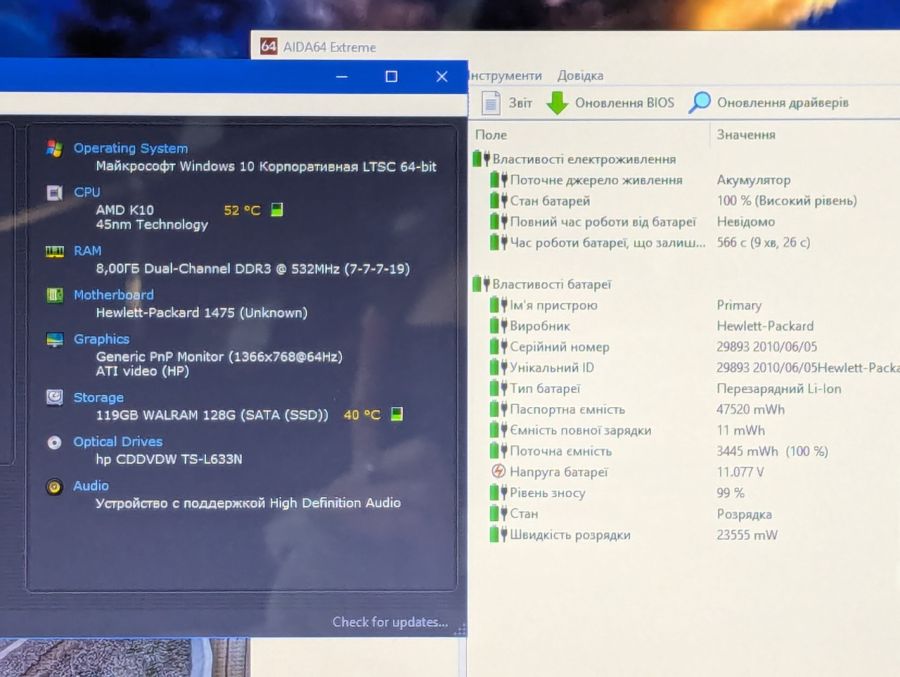Minimize the front Speccy window

[342, 76]
